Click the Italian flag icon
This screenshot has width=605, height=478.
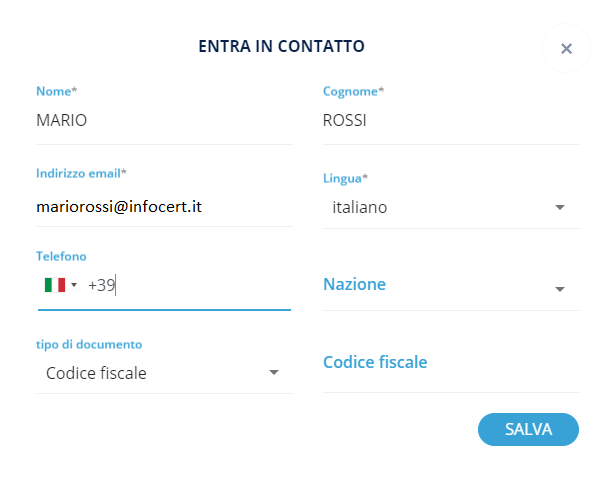click(x=54, y=285)
